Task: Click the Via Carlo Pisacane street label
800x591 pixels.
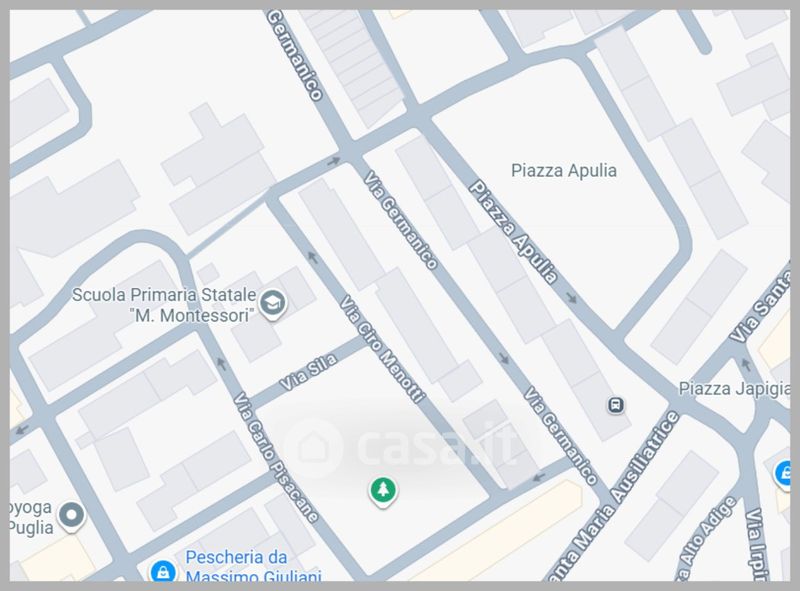Action: (276, 457)
